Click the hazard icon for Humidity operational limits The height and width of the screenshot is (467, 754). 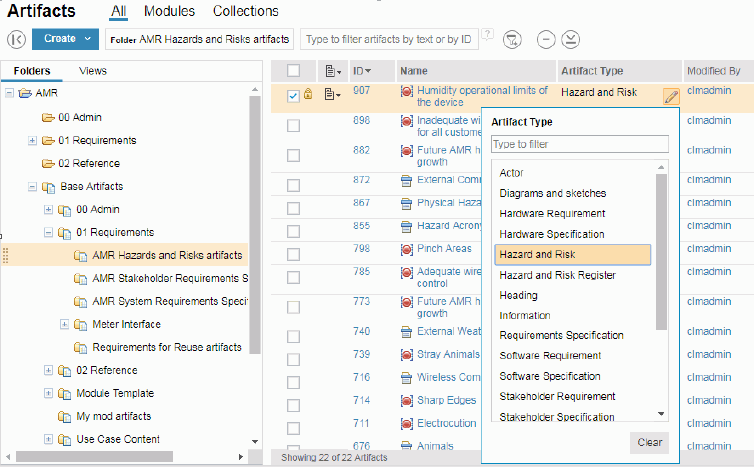coord(407,91)
